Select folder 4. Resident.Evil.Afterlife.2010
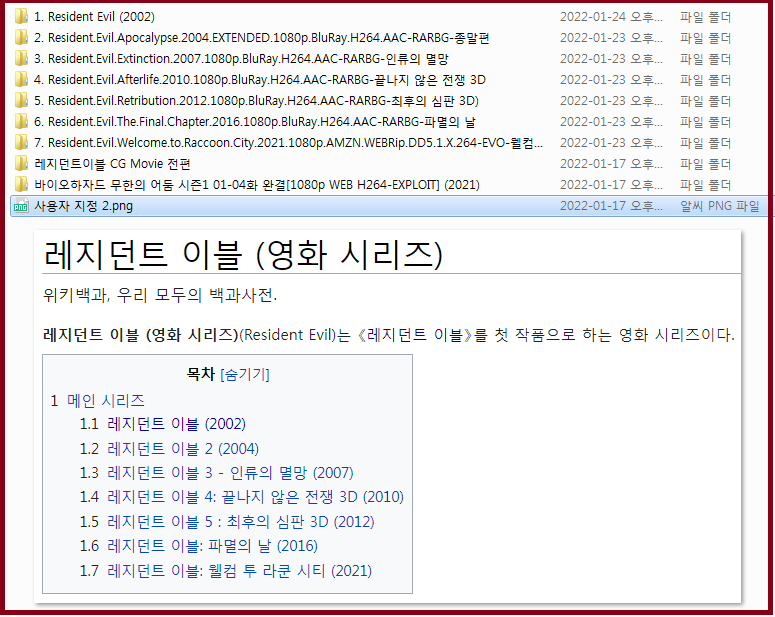The height and width of the screenshot is (617, 775). 260,80
